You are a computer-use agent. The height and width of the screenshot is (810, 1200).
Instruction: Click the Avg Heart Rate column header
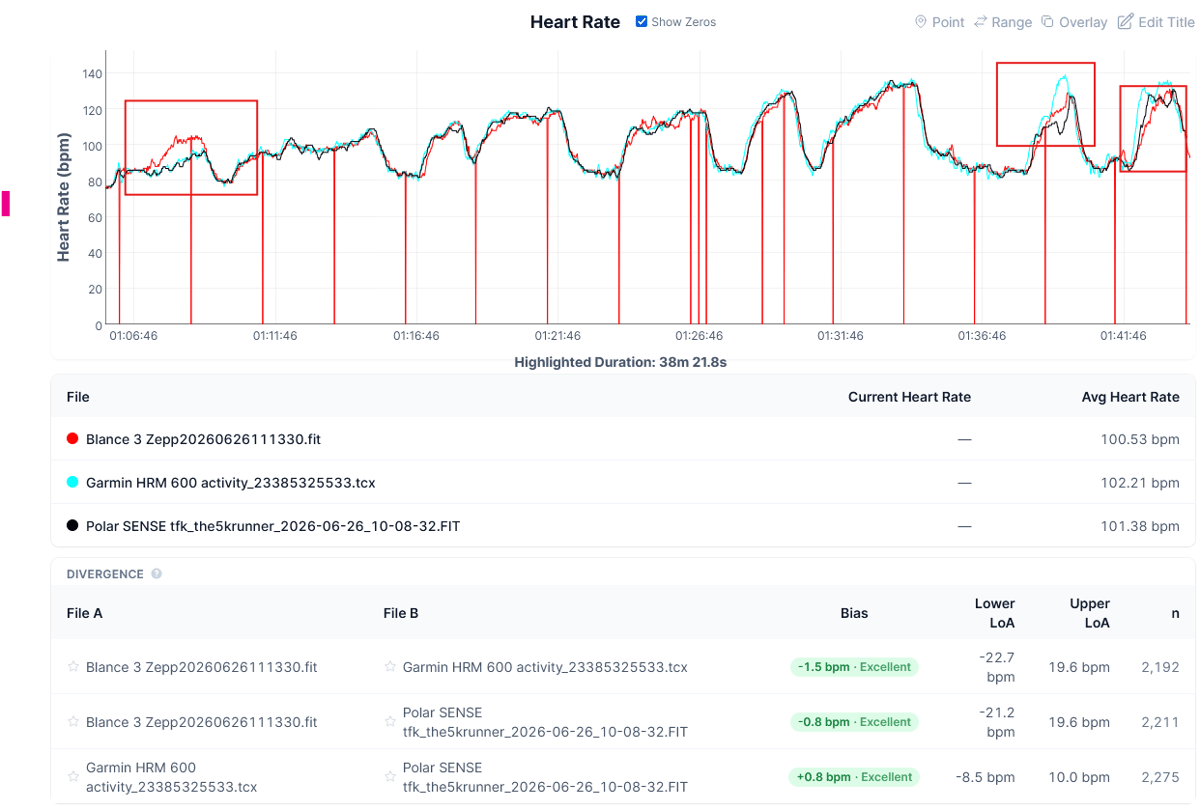point(1131,397)
